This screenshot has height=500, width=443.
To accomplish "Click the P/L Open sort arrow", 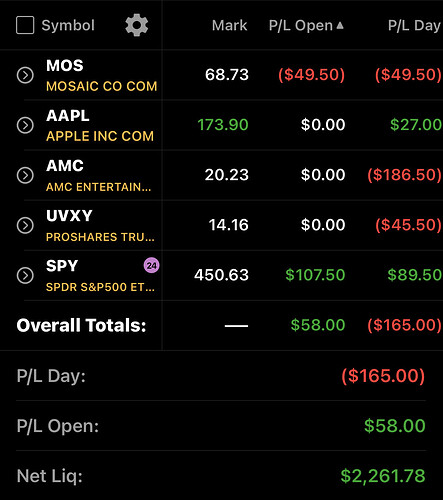I will click(x=340, y=25).
